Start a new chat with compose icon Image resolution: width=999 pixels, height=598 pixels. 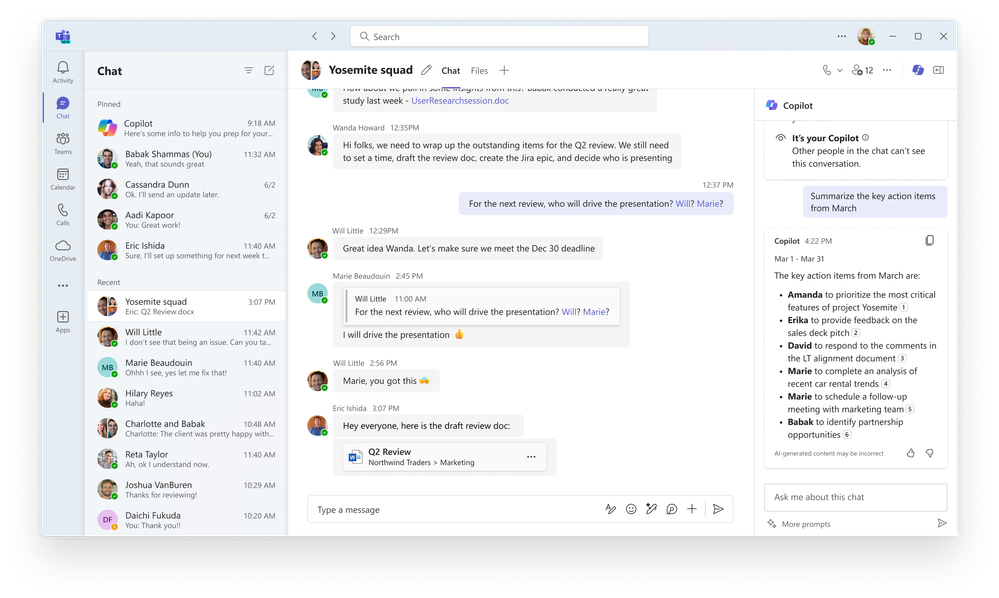pyautogui.click(x=270, y=71)
